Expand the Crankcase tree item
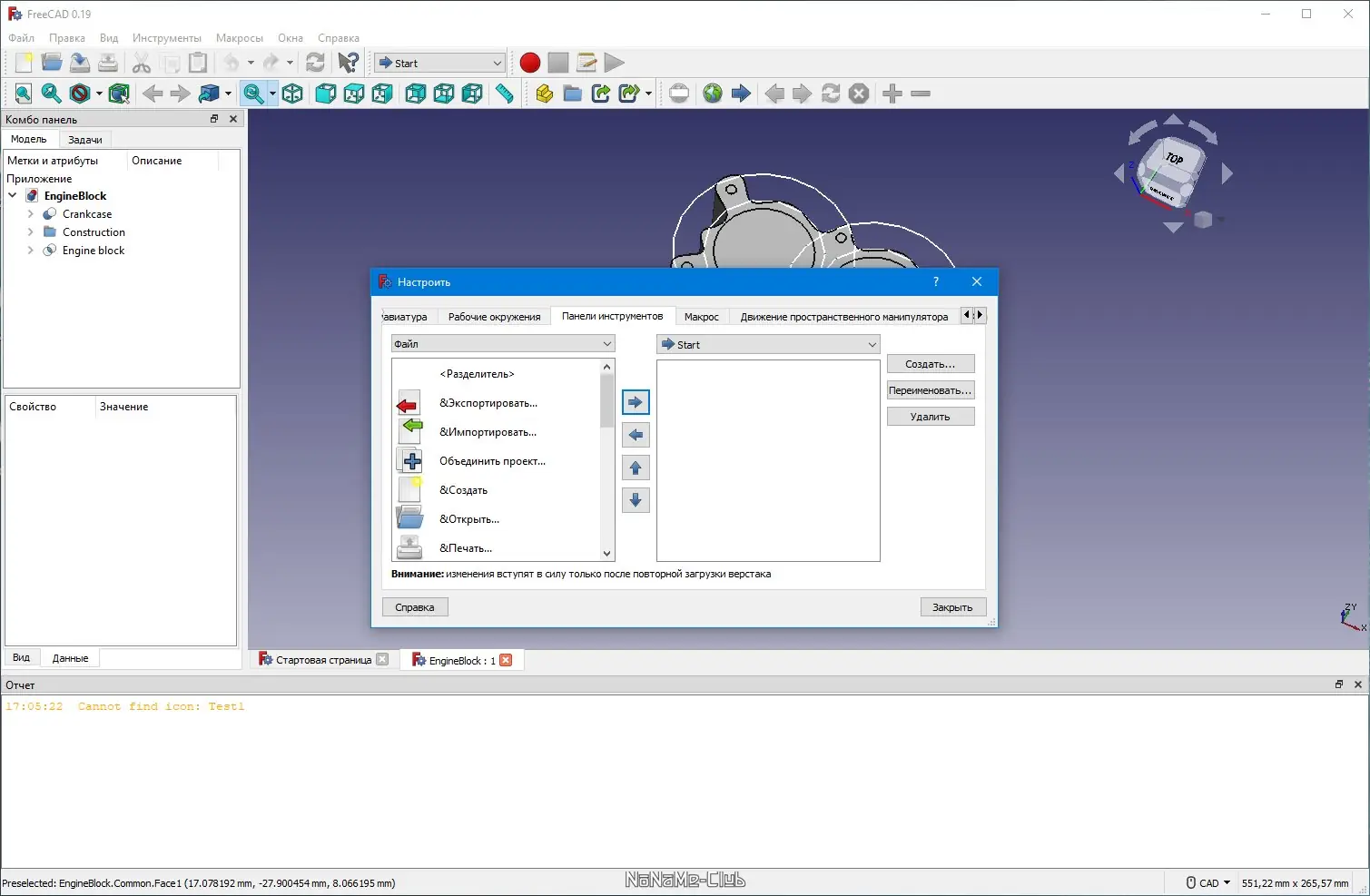 coord(31,214)
